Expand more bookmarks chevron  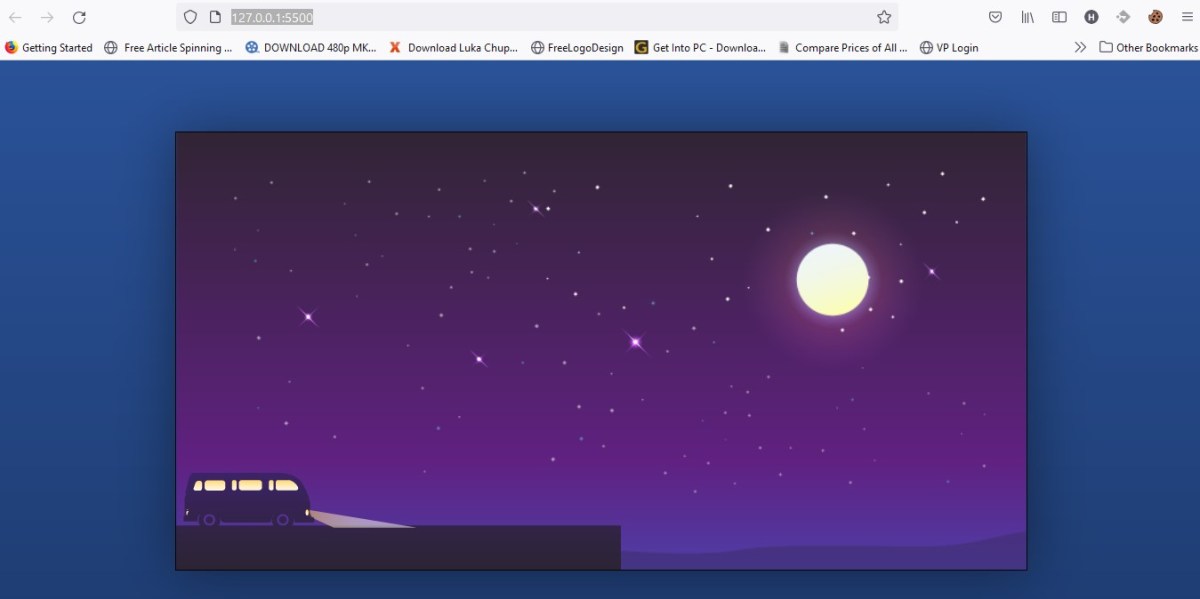(x=1080, y=47)
